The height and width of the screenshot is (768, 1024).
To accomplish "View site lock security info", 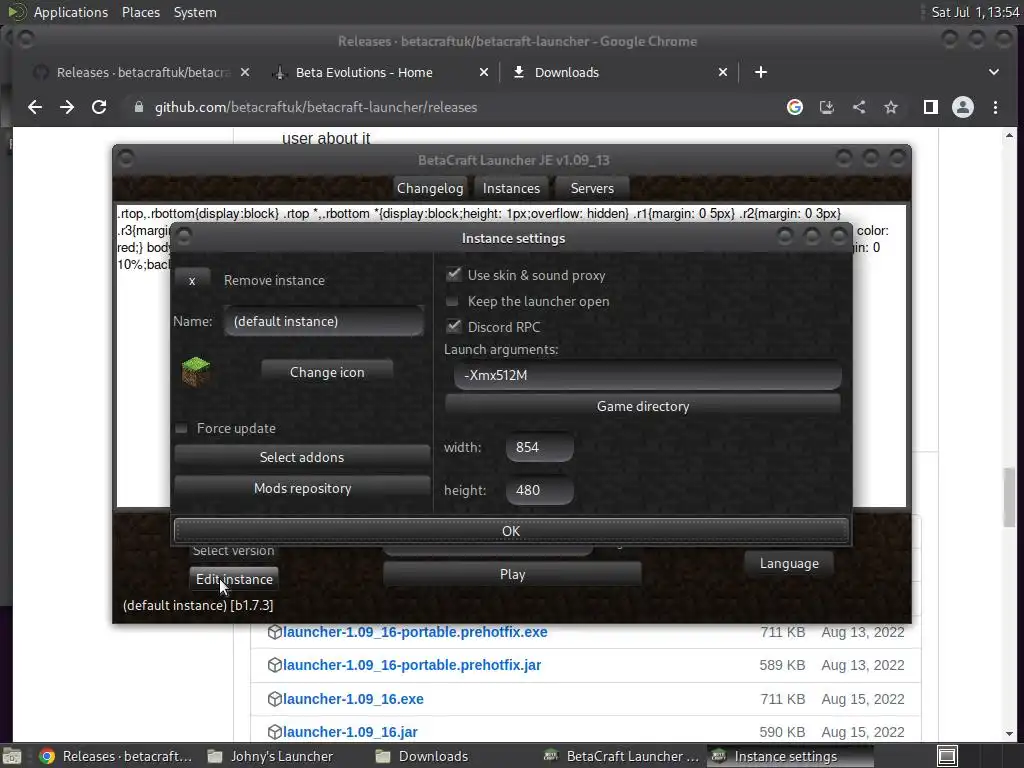I will click(138, 107).
